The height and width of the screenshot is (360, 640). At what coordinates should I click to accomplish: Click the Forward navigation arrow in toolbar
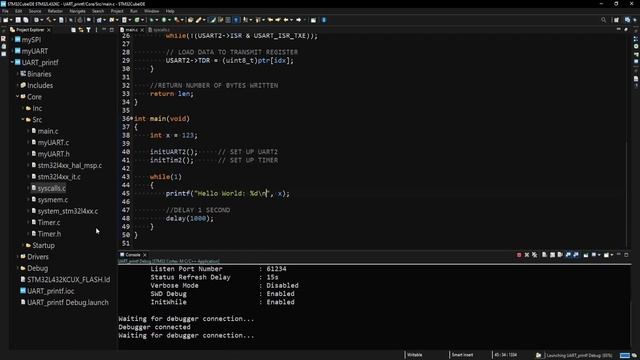(298, 20)
